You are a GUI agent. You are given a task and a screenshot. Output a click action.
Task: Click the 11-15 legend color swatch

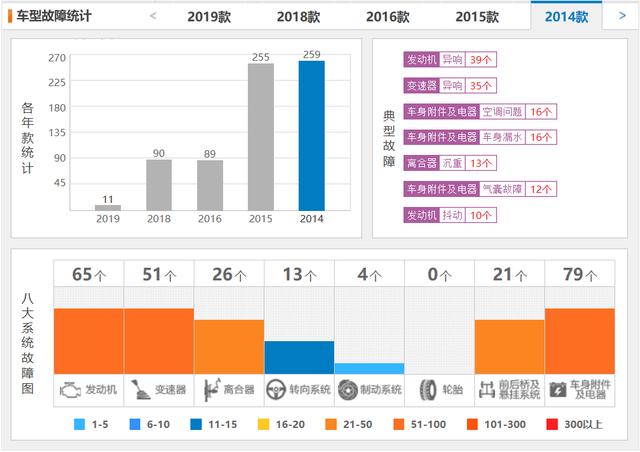(x=196, y=425)
